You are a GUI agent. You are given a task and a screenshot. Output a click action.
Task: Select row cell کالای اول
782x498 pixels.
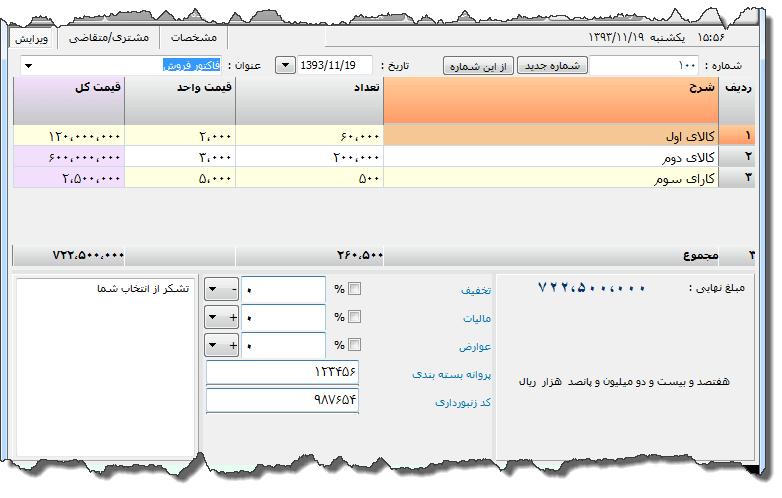point(551,136)
